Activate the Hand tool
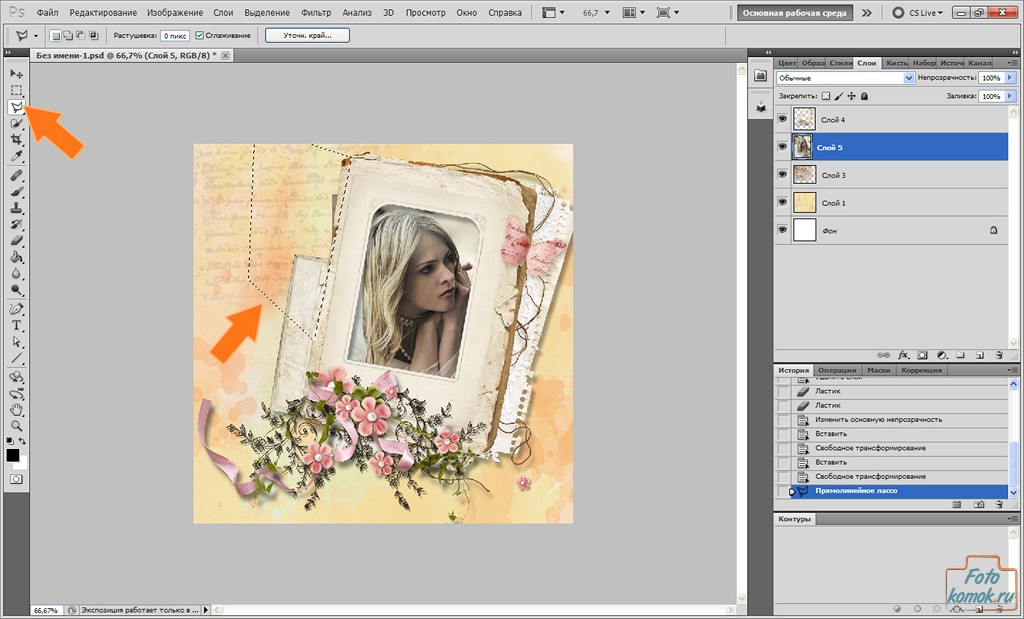Viewport: 1024px width, 619px height. pyautogui.click(x=16, y=409)
